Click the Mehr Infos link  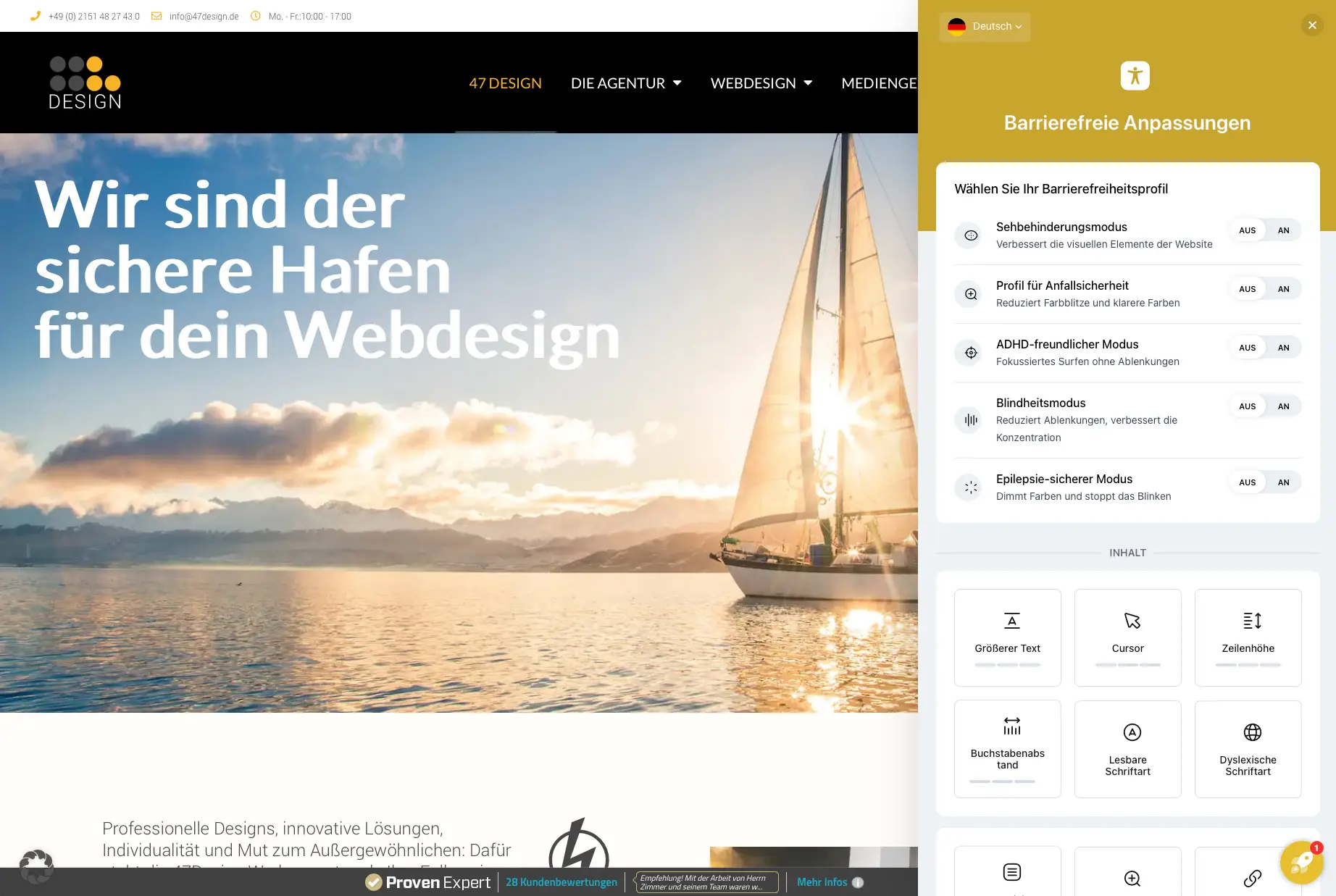click(822, 882)
